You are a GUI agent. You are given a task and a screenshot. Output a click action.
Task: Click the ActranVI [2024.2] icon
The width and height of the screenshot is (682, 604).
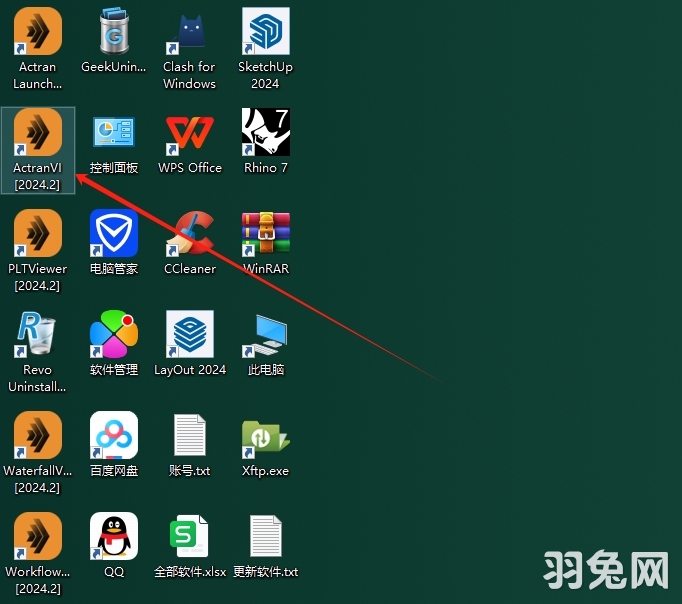tap(38, 133)
